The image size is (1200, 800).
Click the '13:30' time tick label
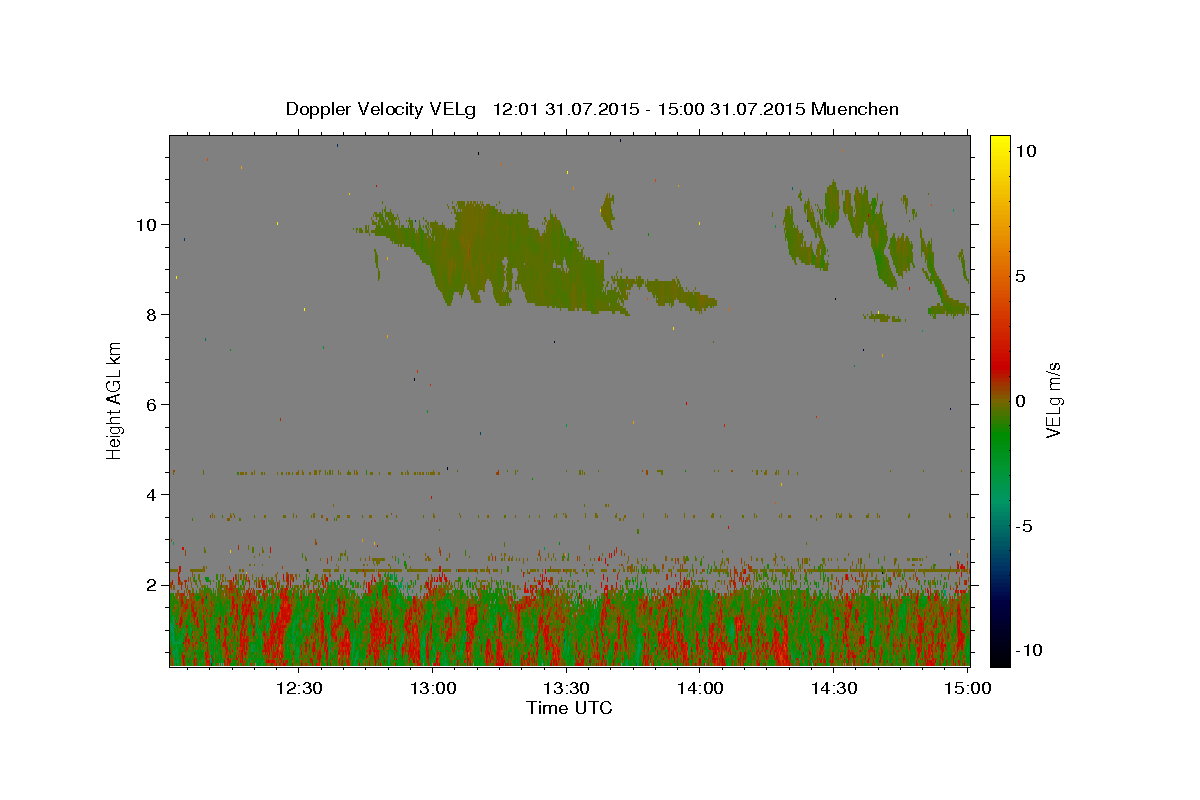566,688
